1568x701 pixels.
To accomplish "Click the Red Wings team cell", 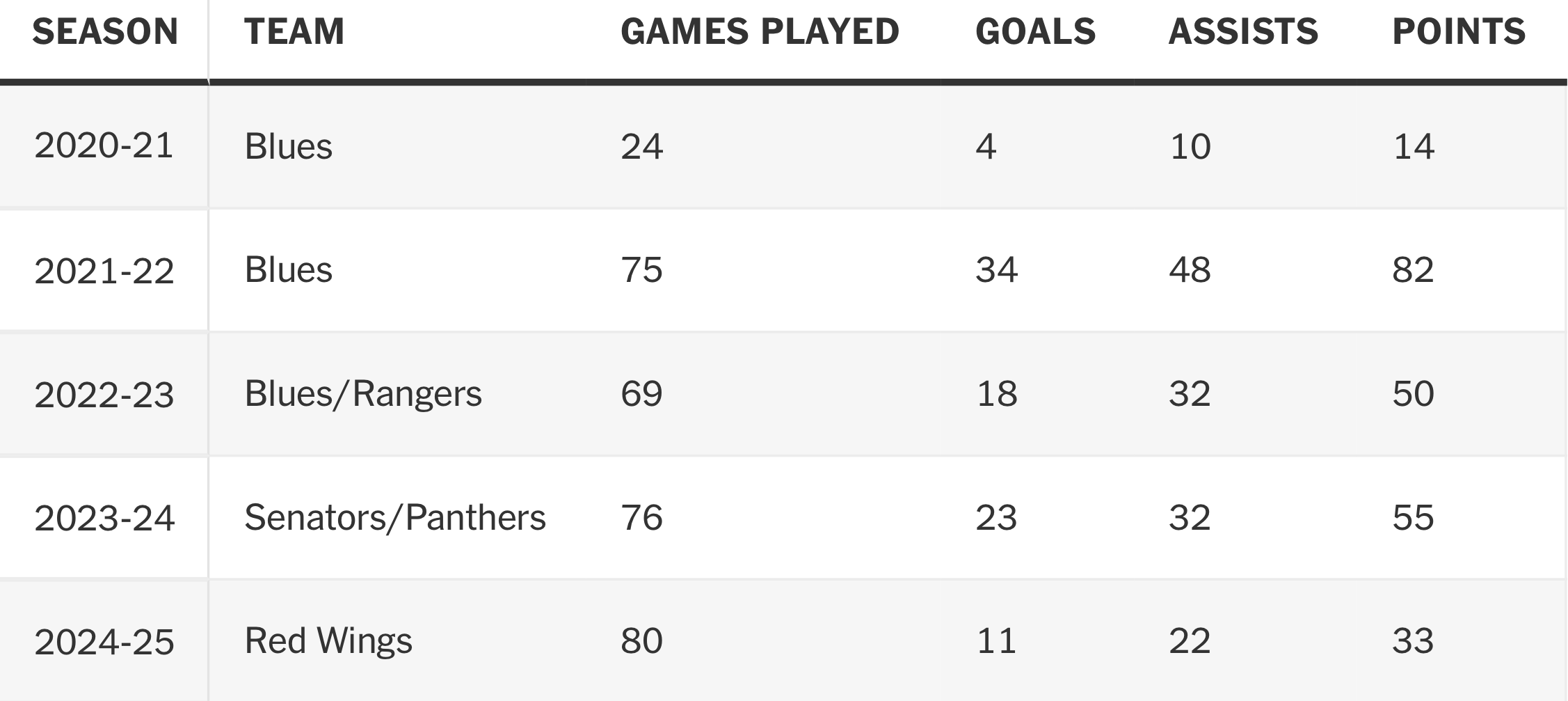I will 328,641.
